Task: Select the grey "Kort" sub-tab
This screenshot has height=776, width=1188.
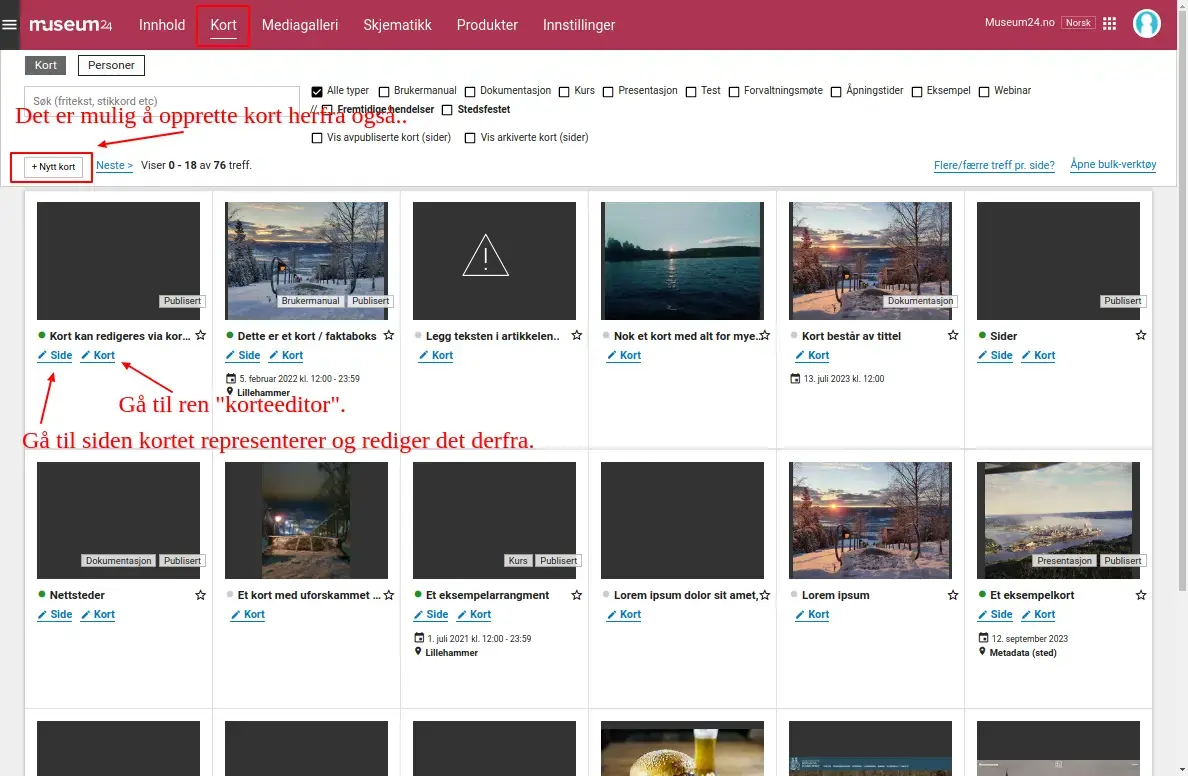Action: coord(45,65)
